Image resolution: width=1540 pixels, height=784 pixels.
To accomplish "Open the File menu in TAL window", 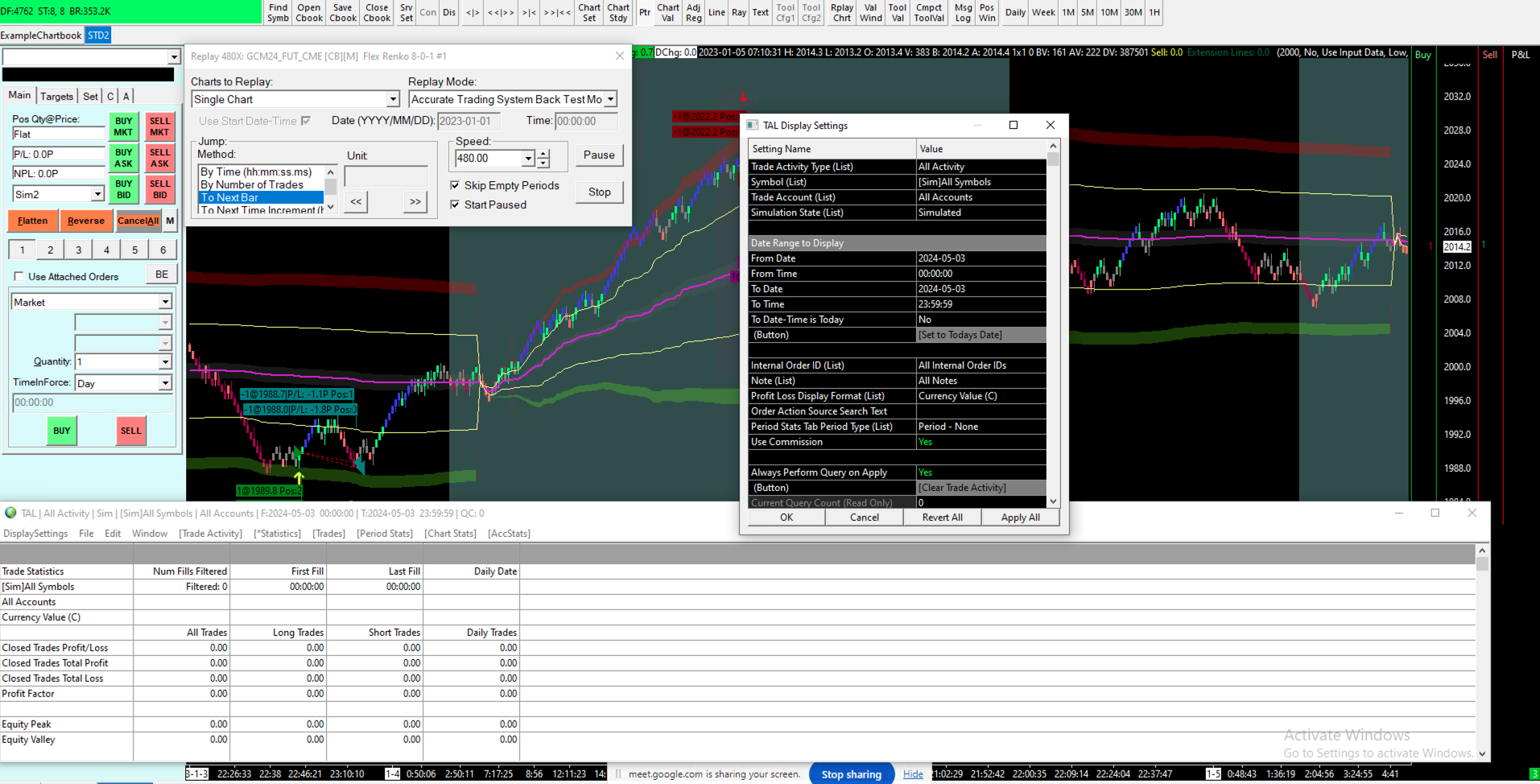I will 86,534.
